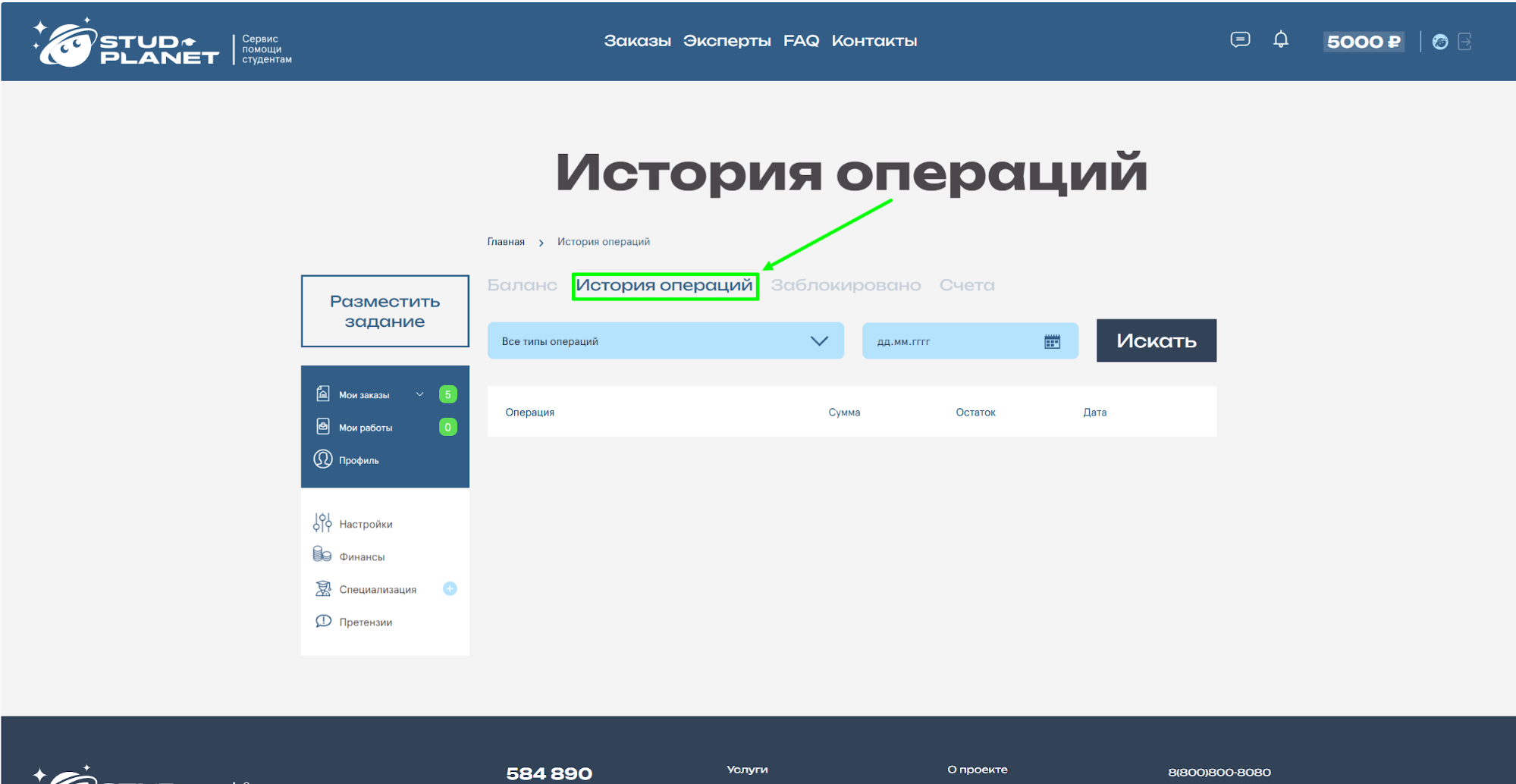This screenshot has width=1516, height=784.
Task: Click the plus icon next to Специализация
Action: [450, 589]
